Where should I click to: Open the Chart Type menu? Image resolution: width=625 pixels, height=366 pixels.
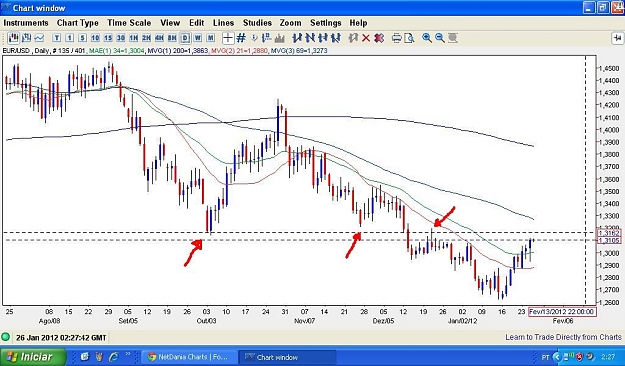pyautogui.click(x=77, y=23)
